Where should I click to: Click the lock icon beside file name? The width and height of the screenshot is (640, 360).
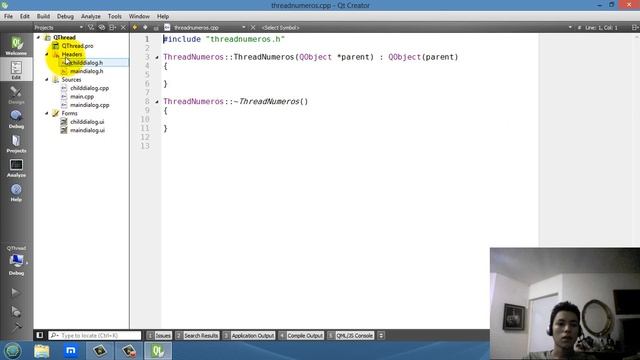(156, 27)
